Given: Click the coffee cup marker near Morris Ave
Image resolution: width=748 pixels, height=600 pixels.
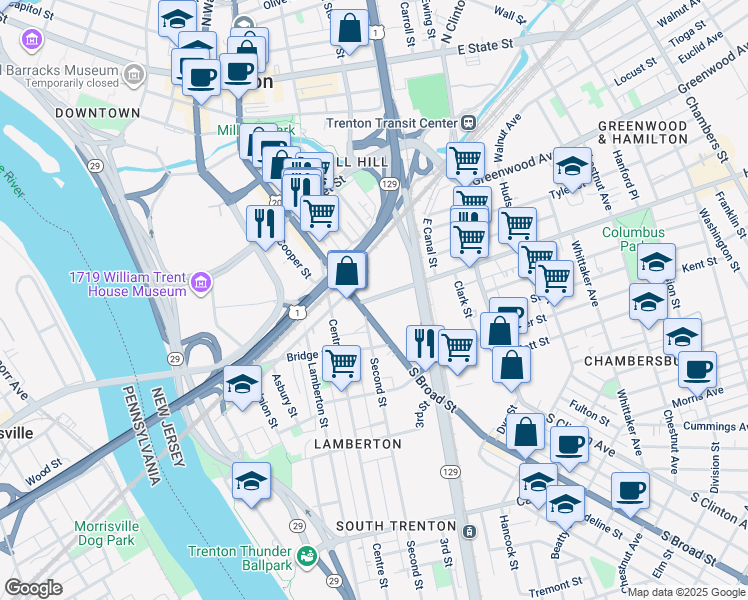Looking at the screenshot, I should coord(697,374).
